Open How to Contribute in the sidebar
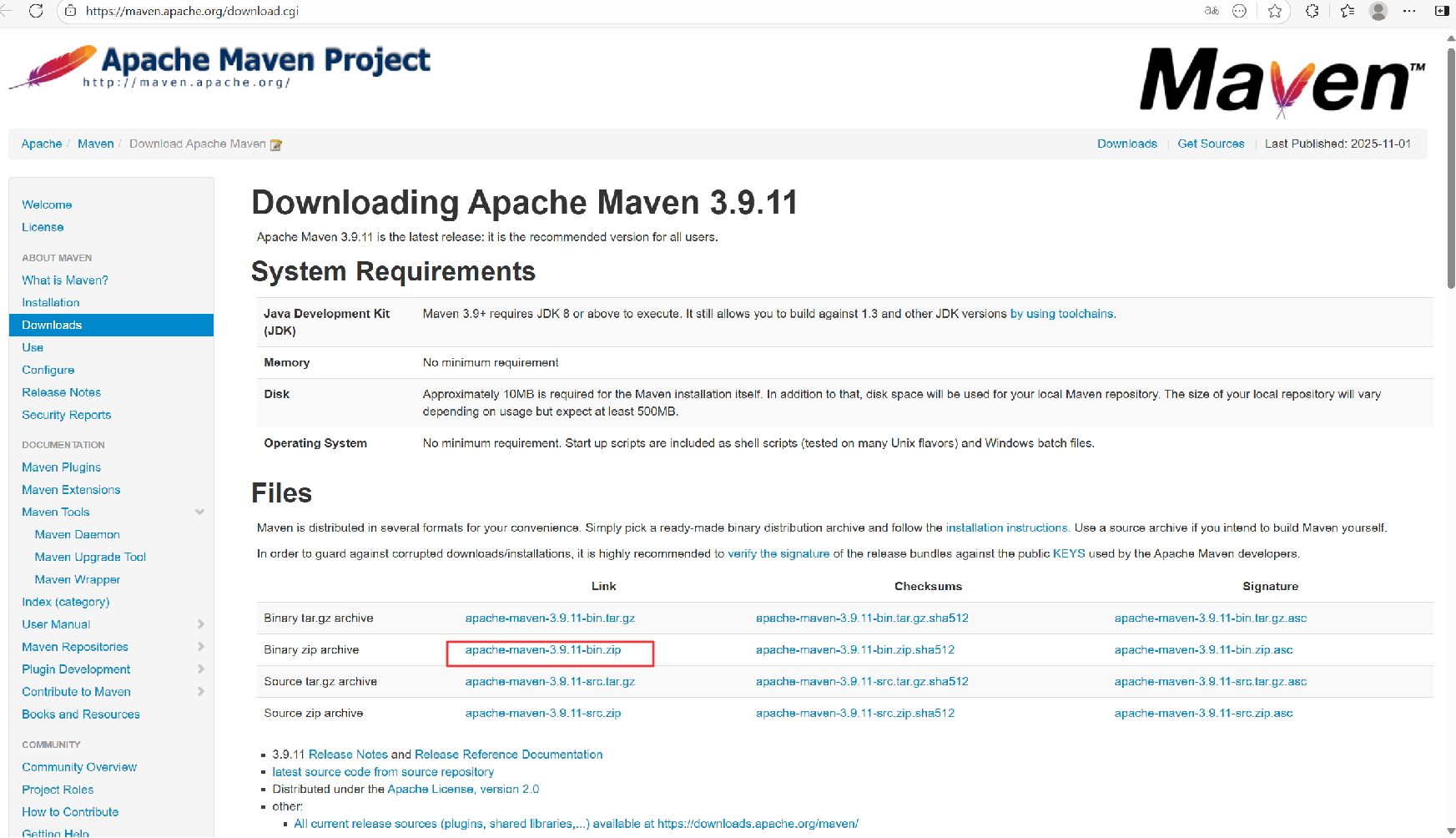This screenshot has width=1456, height=838. coord(70,812)
